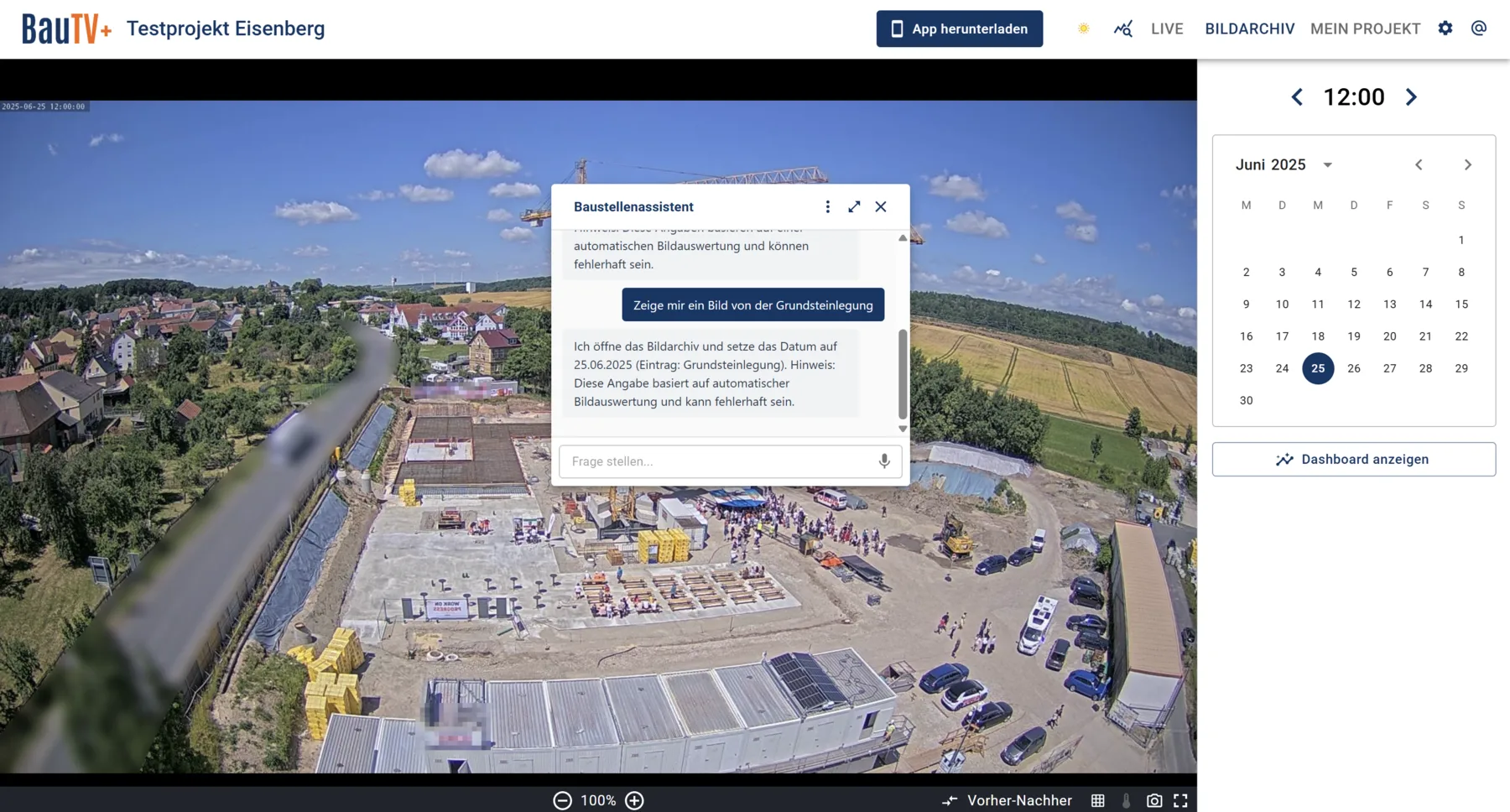Enter fullscreen image view
This screenshot has width=1510, height=812.
pos(1180,800)
